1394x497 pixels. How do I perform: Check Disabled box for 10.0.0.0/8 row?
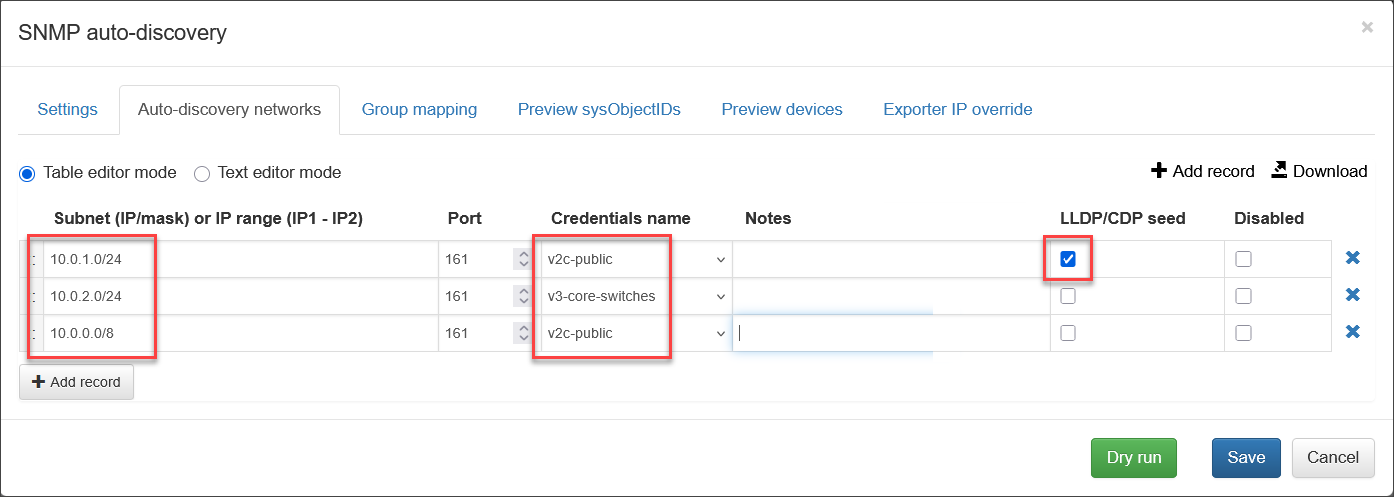[1243, 333]
